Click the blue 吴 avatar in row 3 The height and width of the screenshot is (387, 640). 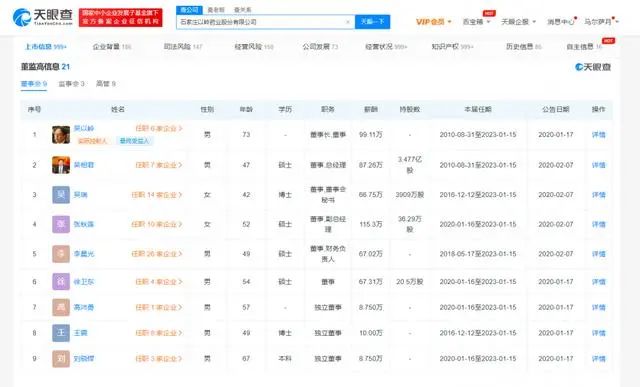click(x=61, y=195)
